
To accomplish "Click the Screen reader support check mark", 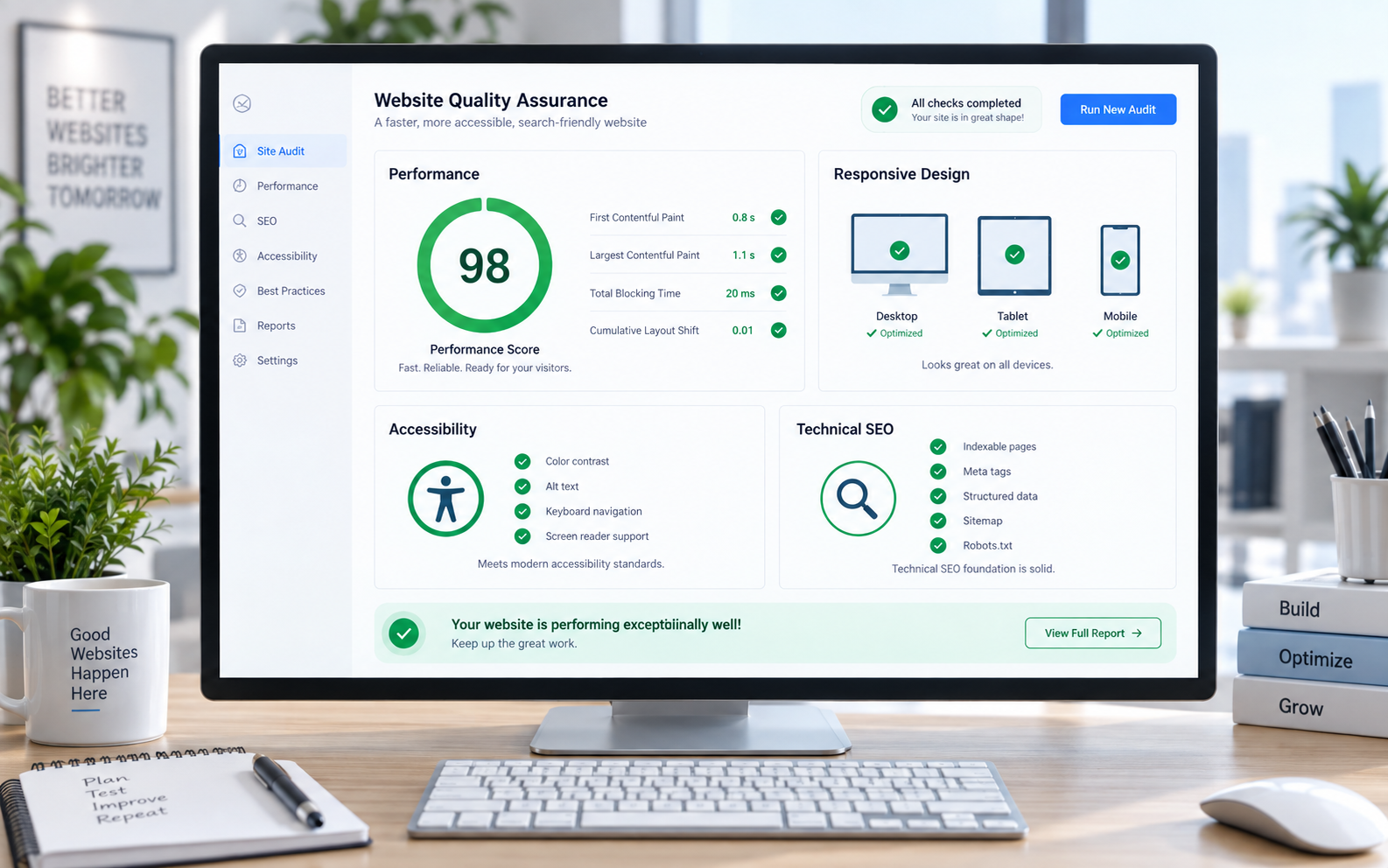I will click(522, 536).
